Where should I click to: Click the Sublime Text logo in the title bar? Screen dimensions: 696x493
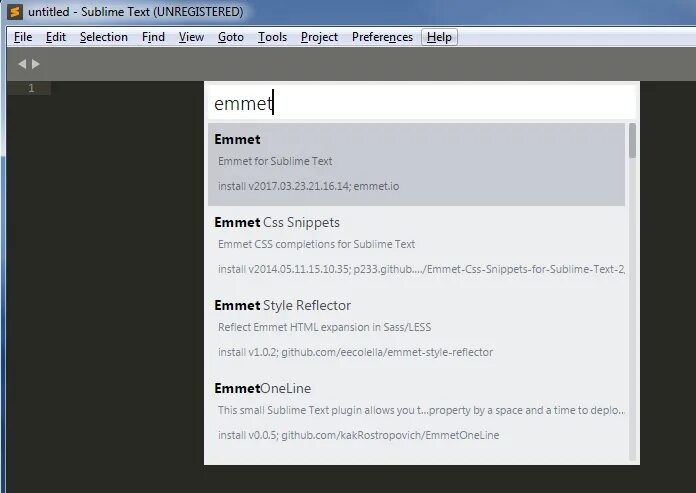pos(15,12)
